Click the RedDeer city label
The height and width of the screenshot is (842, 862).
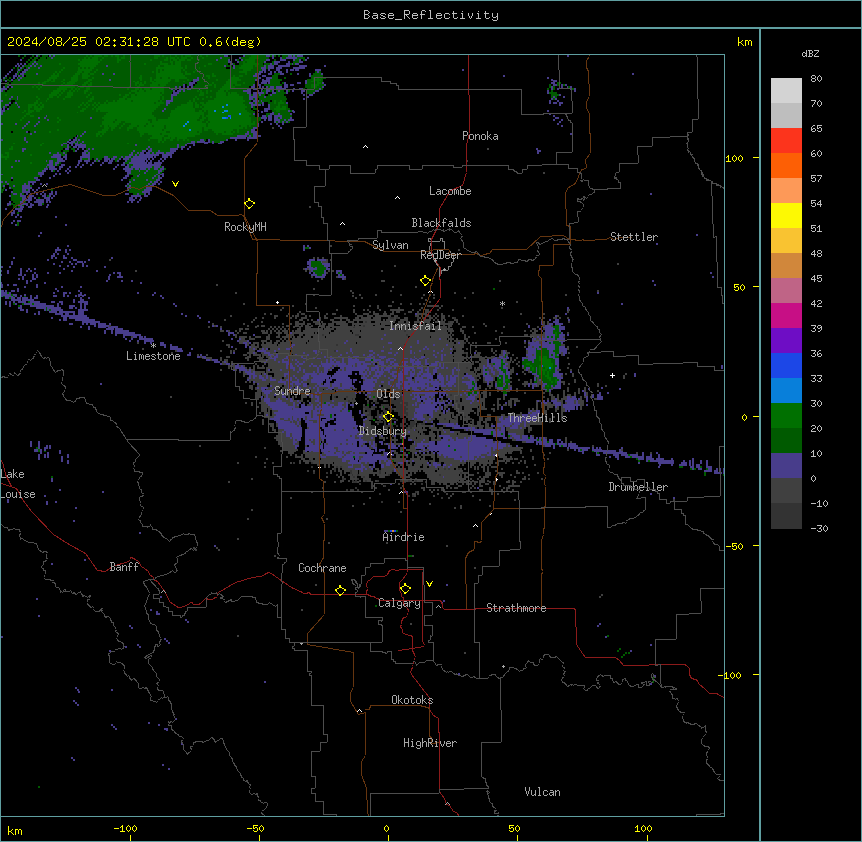point(440,255)
